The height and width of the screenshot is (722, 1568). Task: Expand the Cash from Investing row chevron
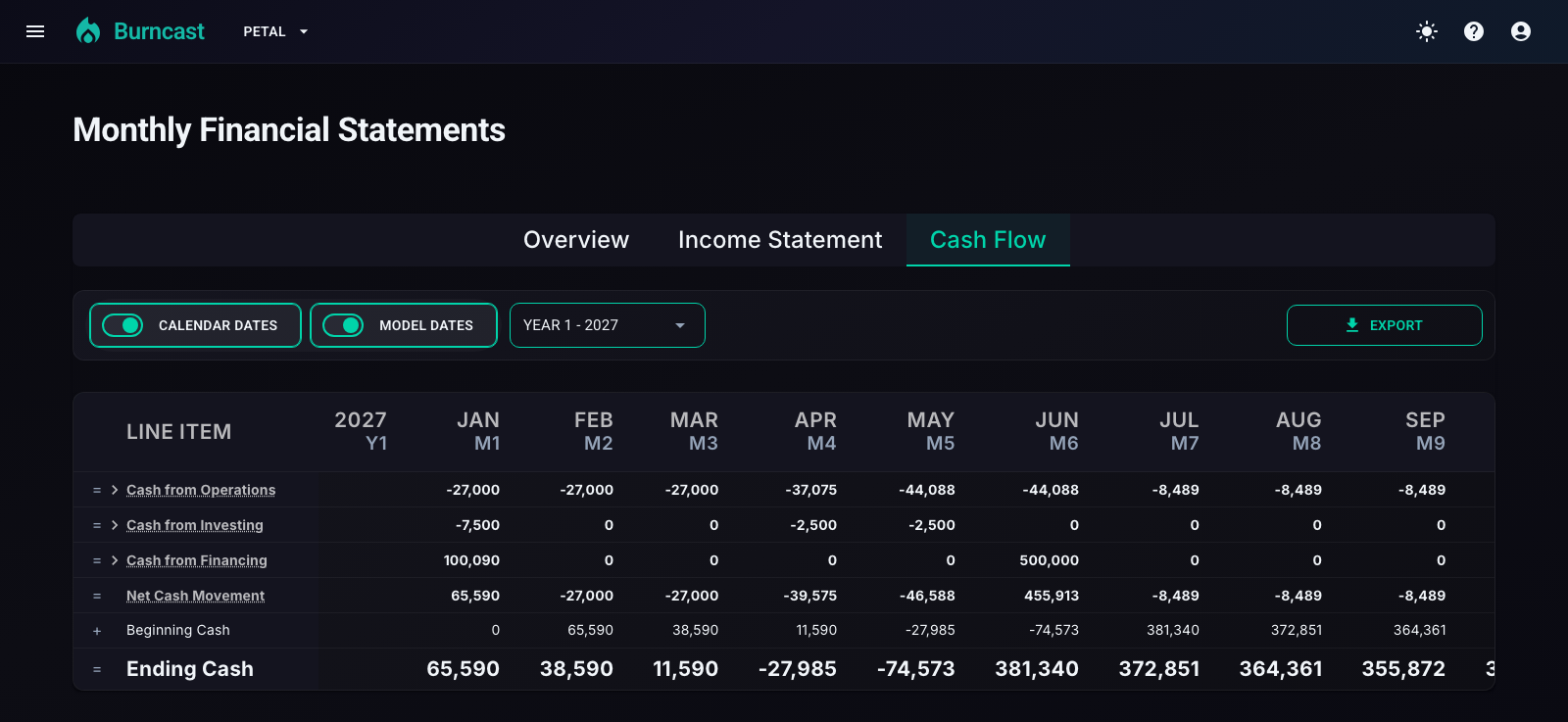coord(115,525)
